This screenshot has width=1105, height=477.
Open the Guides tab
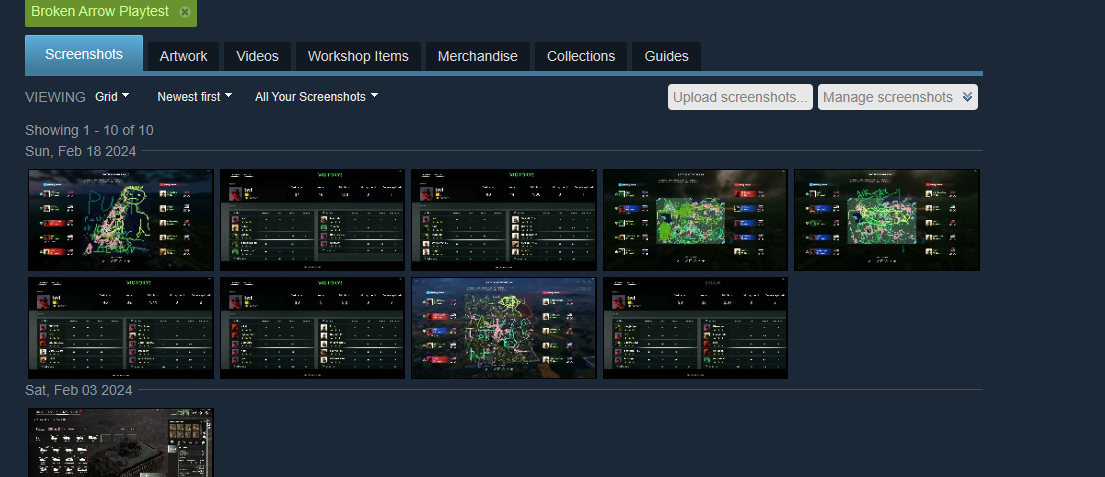coord(667,56)
